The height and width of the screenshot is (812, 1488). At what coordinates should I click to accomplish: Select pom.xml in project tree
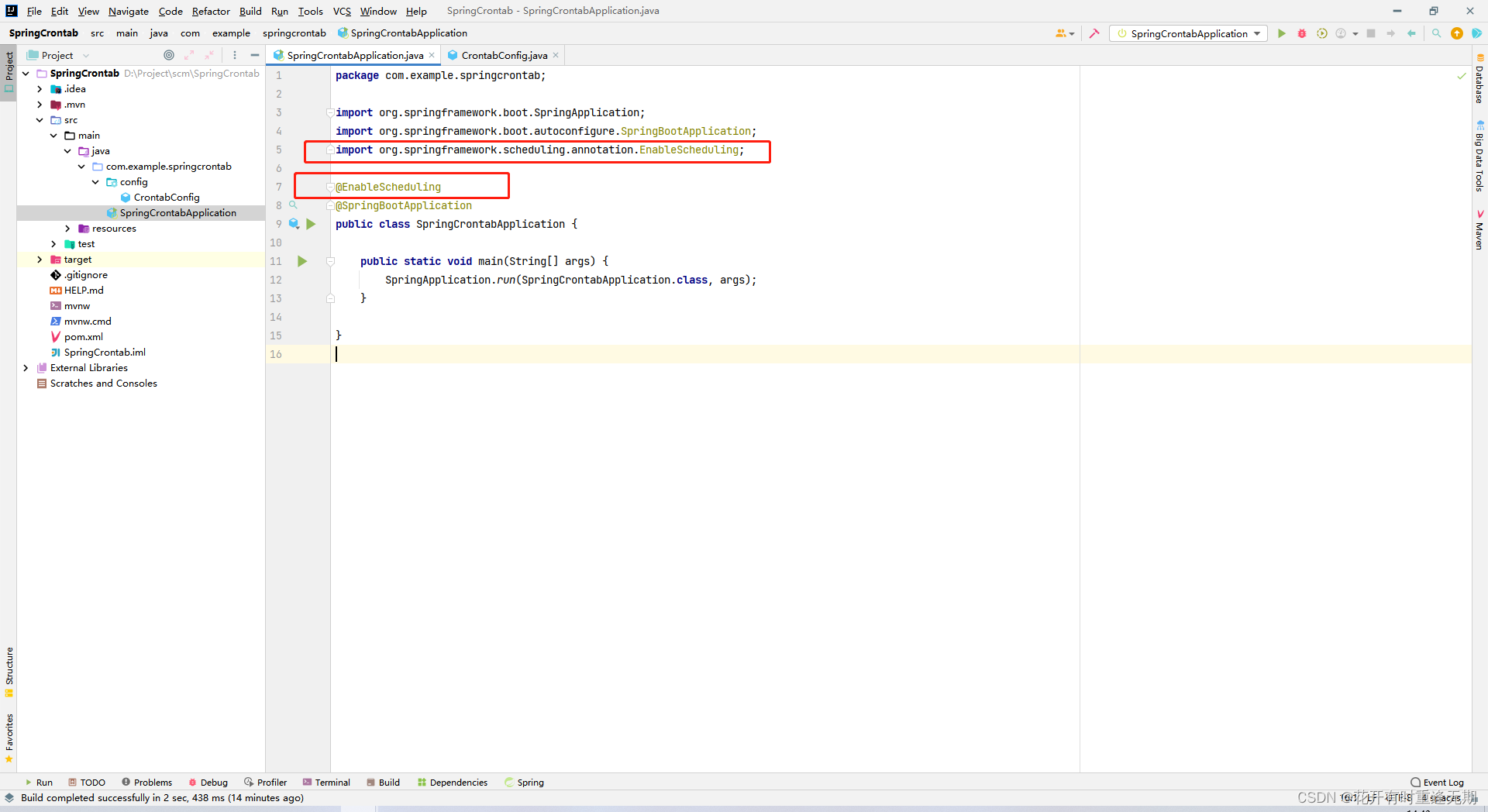84,337
